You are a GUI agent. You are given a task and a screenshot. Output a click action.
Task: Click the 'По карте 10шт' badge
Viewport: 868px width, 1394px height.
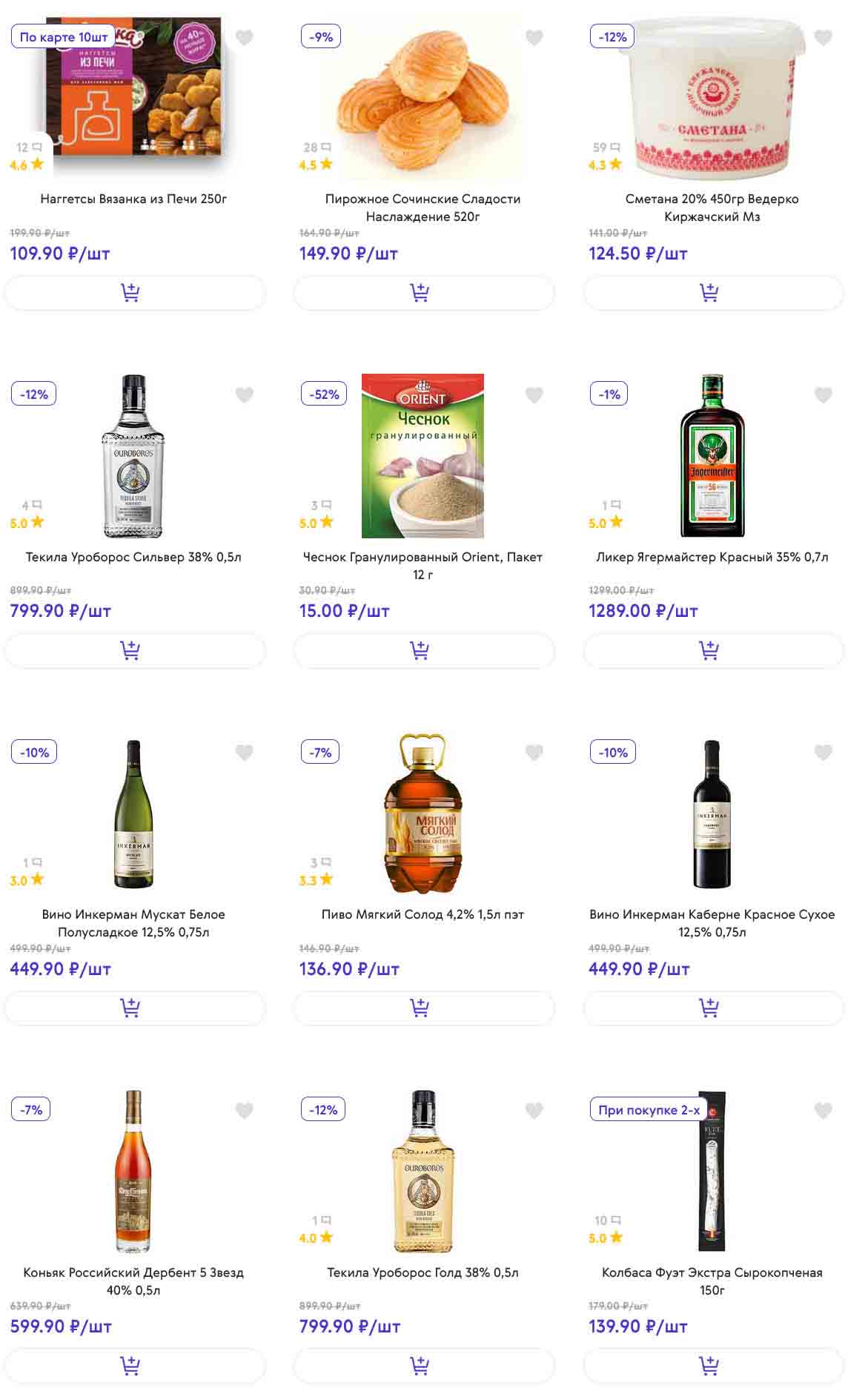[x=64, y=37]
